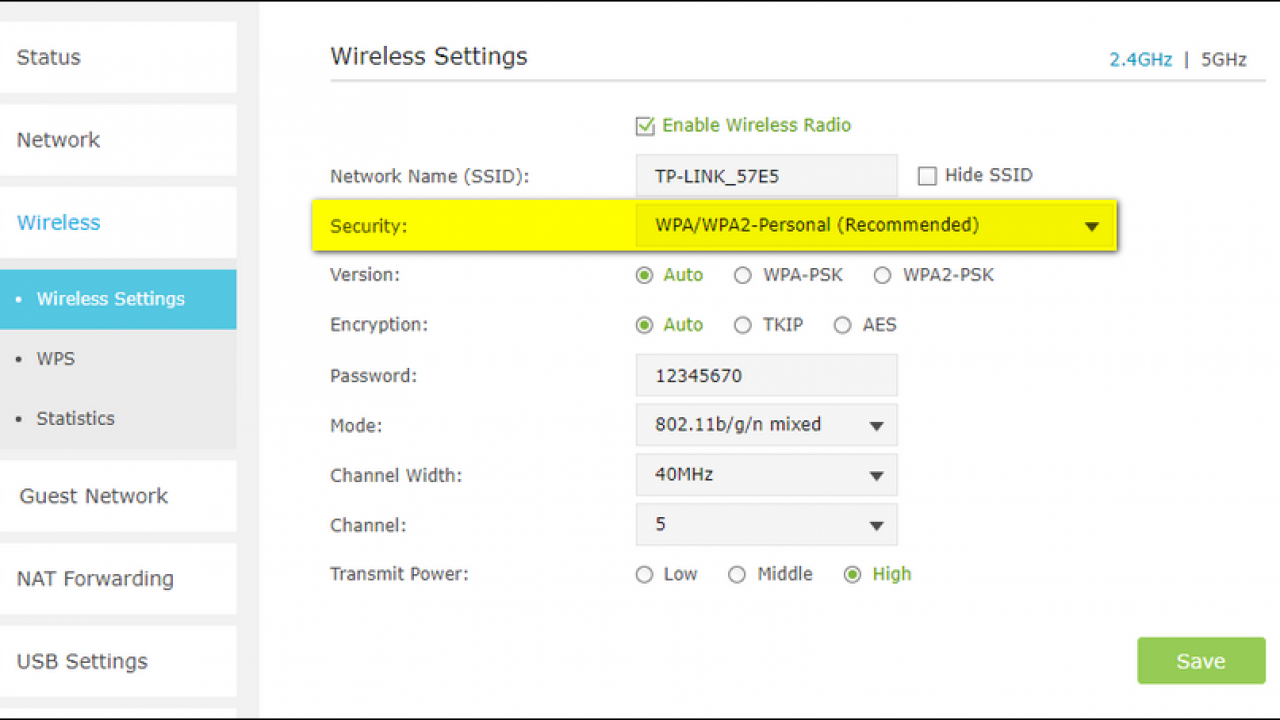
Task: Open USB Settings section
Action: (x=81, y=661)
